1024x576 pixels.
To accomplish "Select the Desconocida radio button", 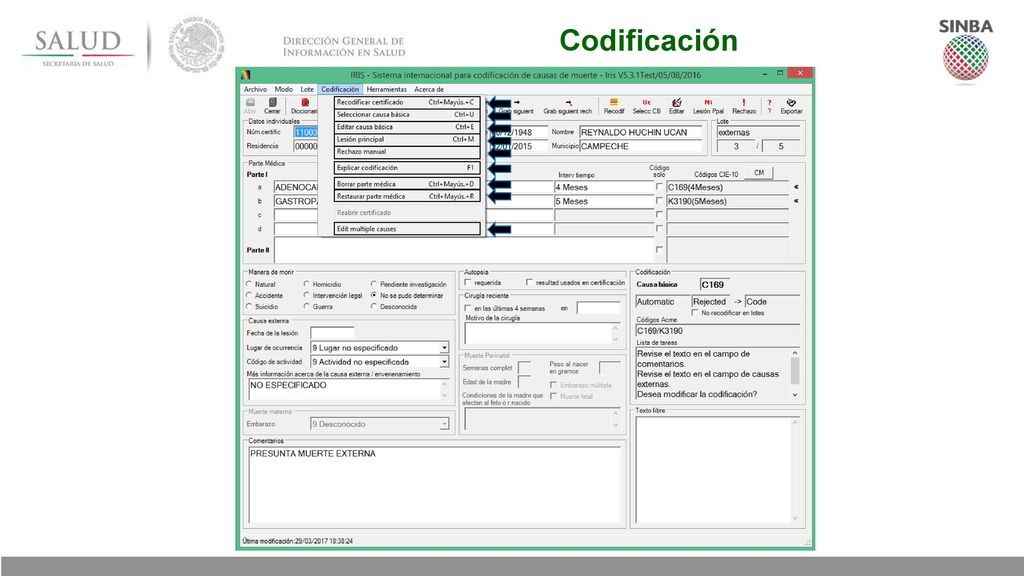I will [374, 306].
